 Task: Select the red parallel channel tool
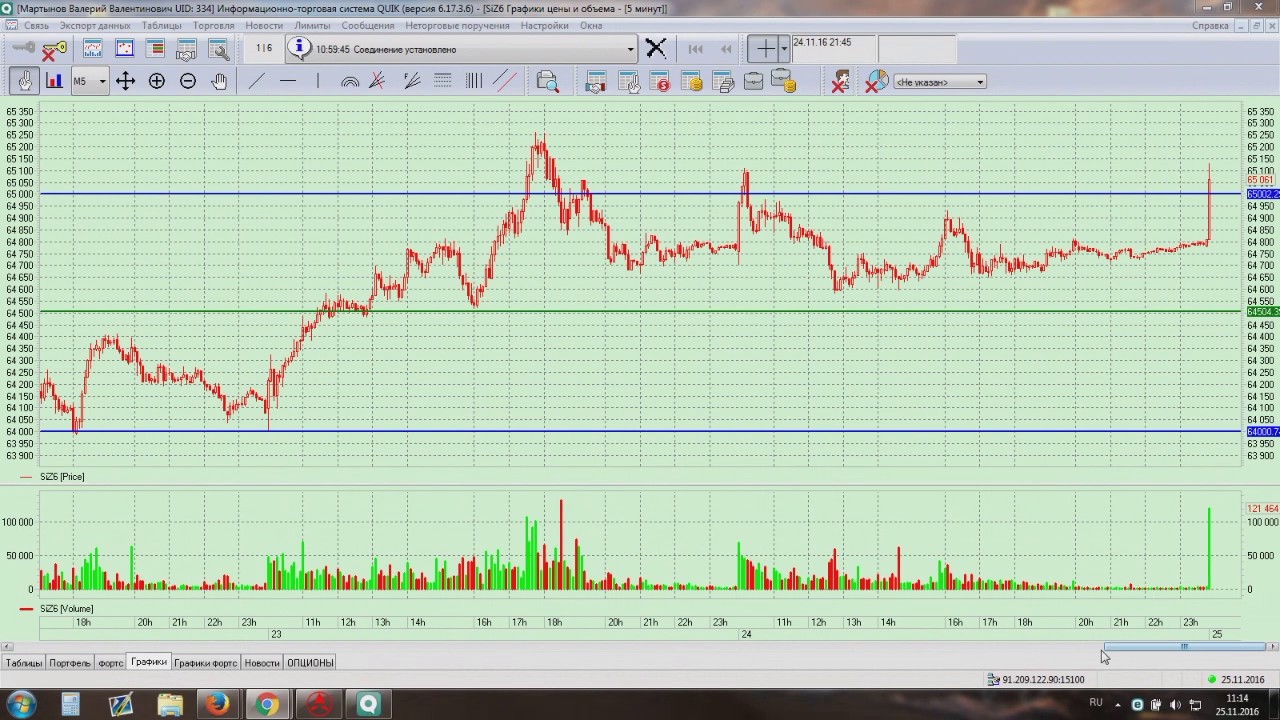point(505,81)
